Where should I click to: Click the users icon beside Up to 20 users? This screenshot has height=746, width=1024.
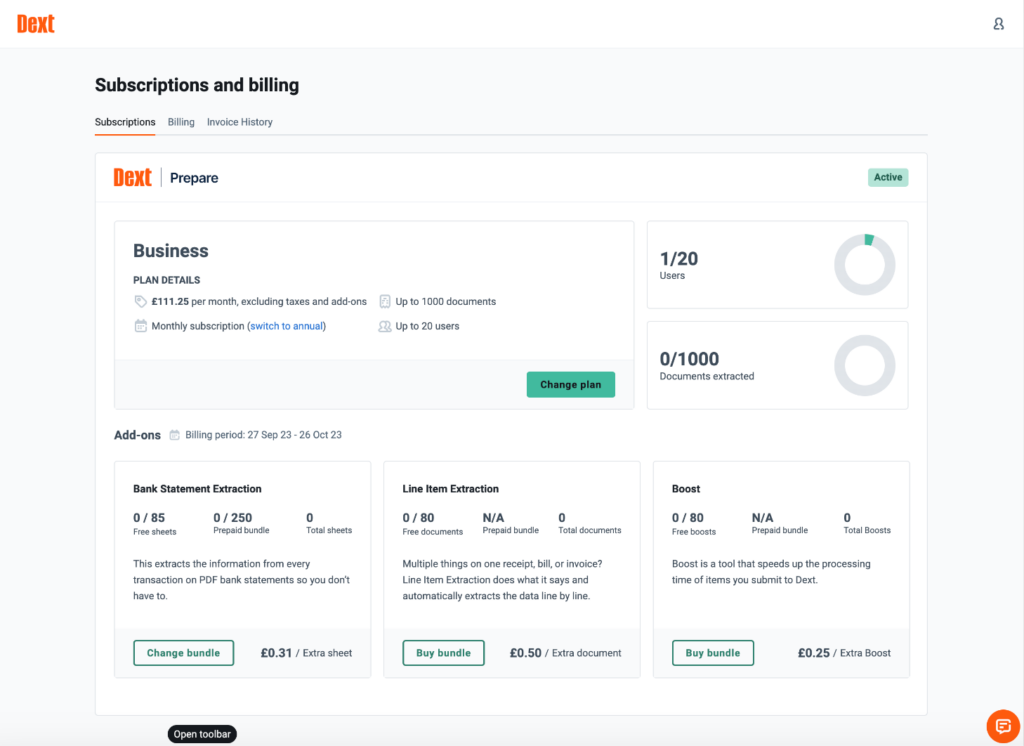pos(385,326)
